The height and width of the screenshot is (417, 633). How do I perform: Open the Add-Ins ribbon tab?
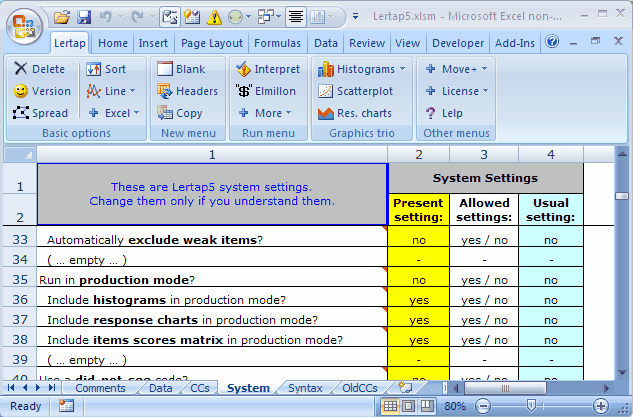click(515, 43)
